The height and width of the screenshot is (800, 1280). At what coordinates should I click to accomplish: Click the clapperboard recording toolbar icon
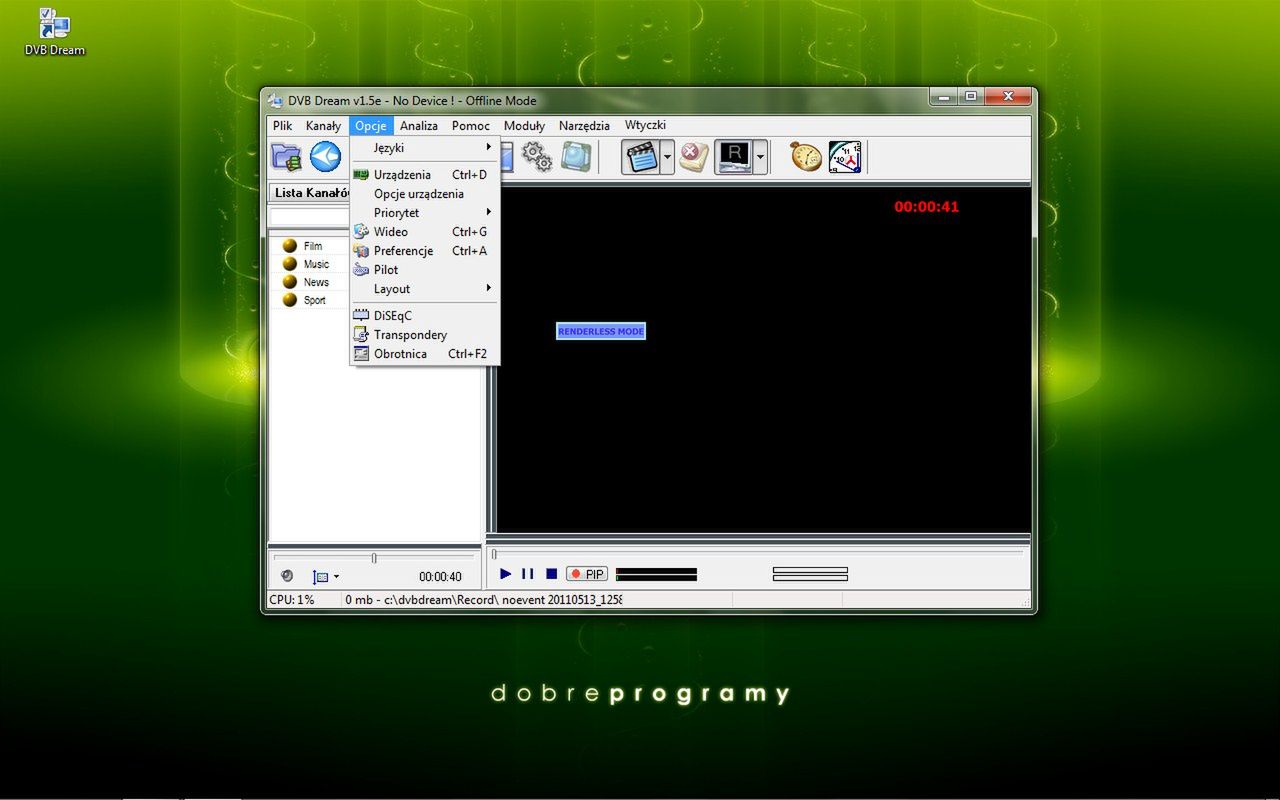click(641, 157)
